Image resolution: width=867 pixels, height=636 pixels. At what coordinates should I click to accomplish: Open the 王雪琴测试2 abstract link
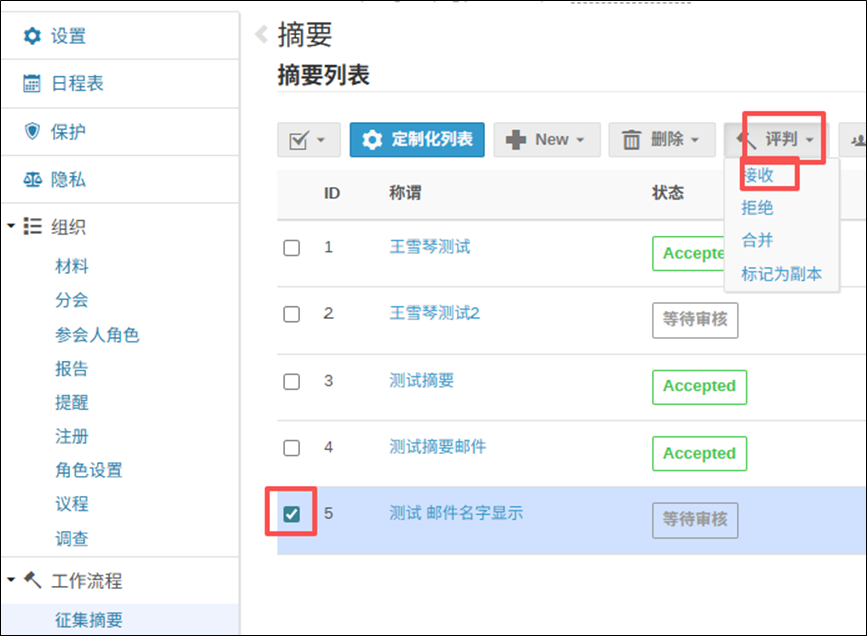[435, 313]
